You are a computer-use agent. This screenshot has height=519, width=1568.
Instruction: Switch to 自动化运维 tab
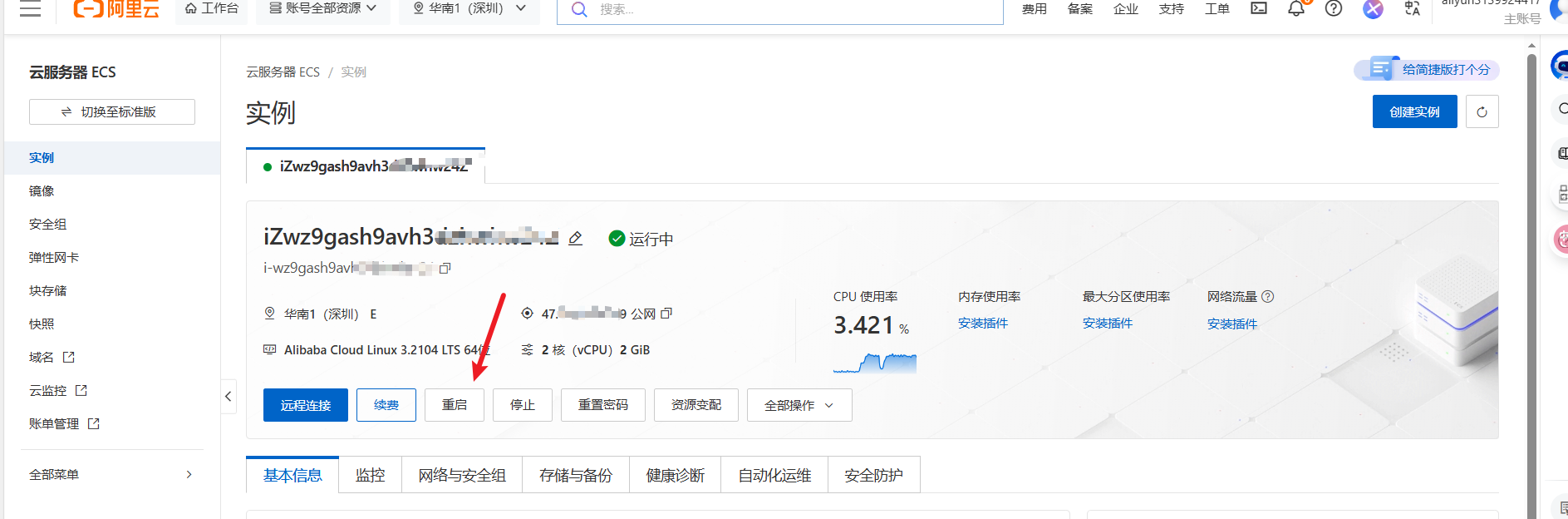(x=774, y=475)
